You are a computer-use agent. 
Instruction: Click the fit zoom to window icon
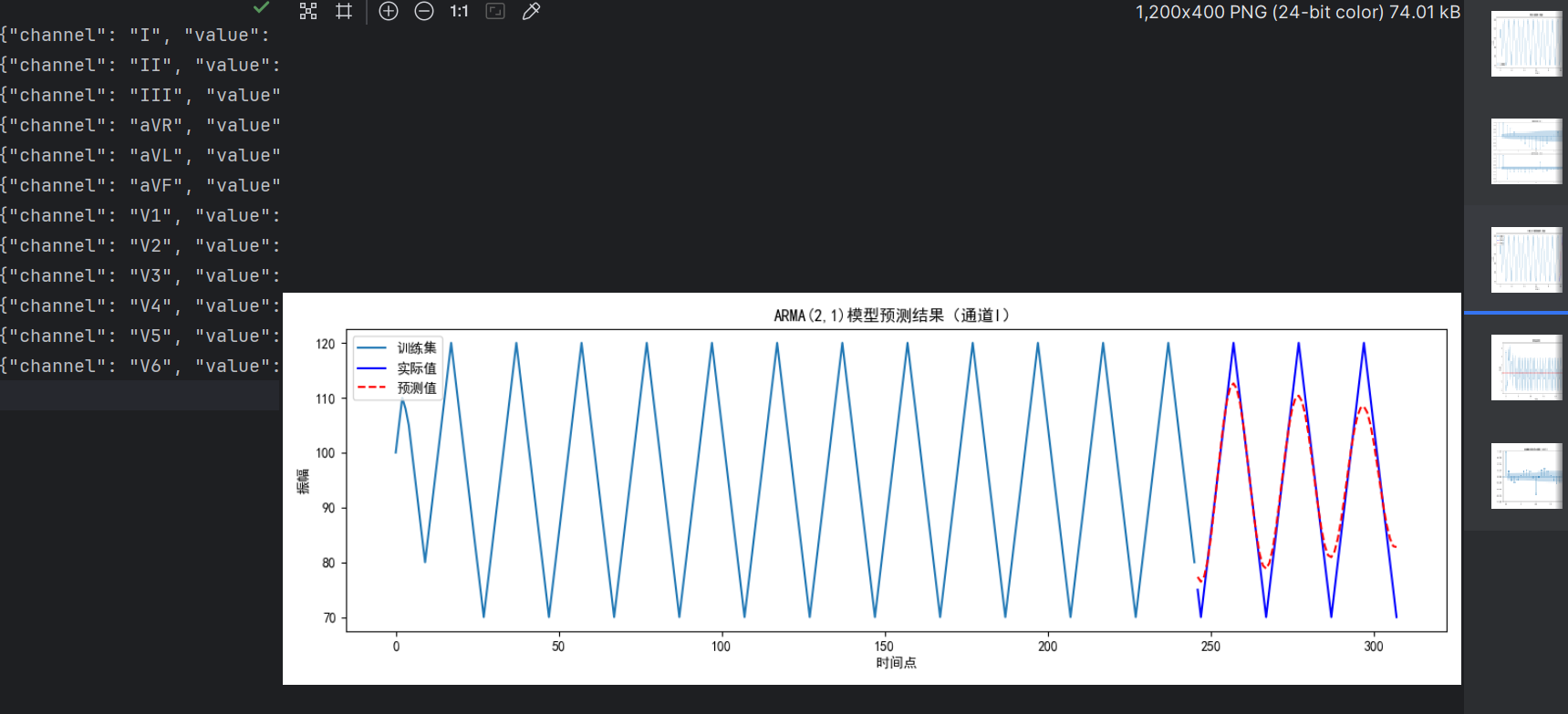point(495,11)
